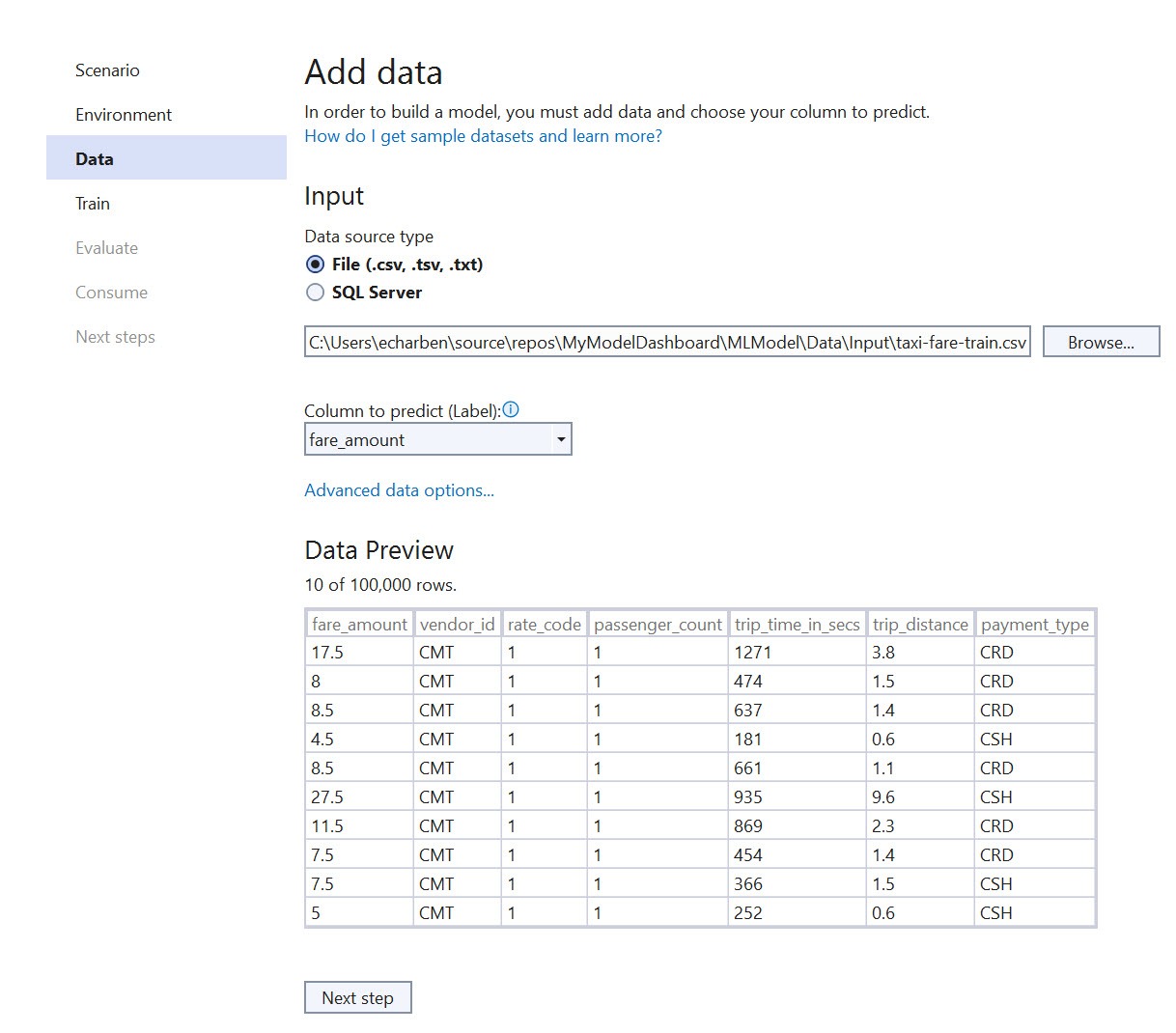Viewport: 1176px width, 1033px height.
Task: Click the 869 trip time cell
Action: coord(797,826)
